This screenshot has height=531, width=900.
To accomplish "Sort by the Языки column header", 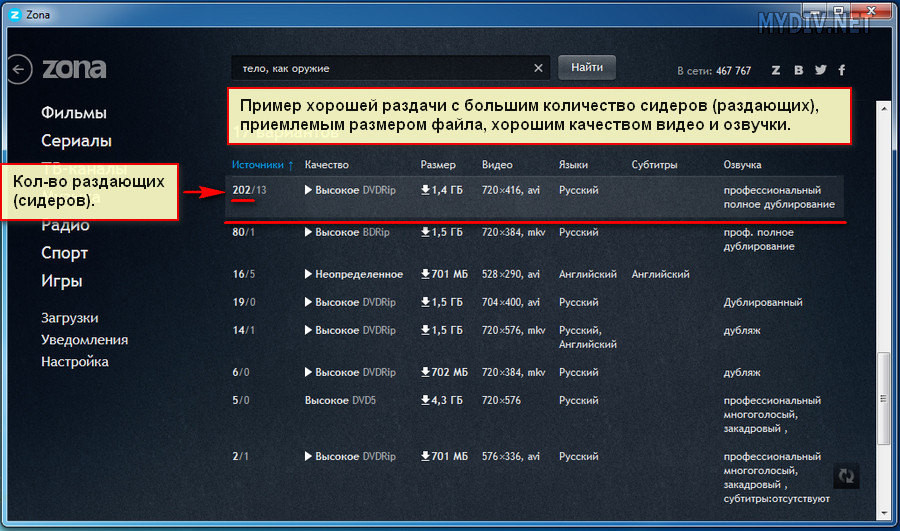I will pos(573,165).
